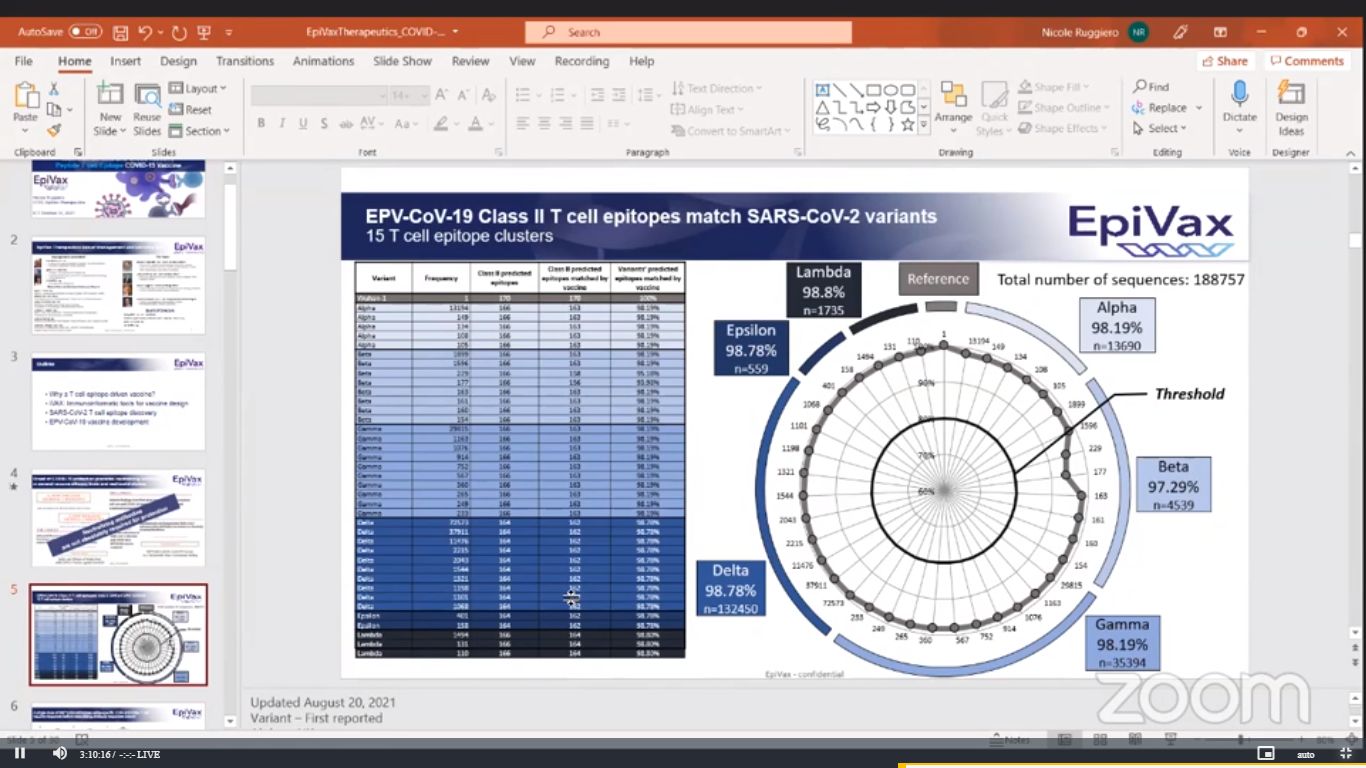Open Design Ideas
The height and width of the screenshot is (768, 1366).
coord(1291,108)
